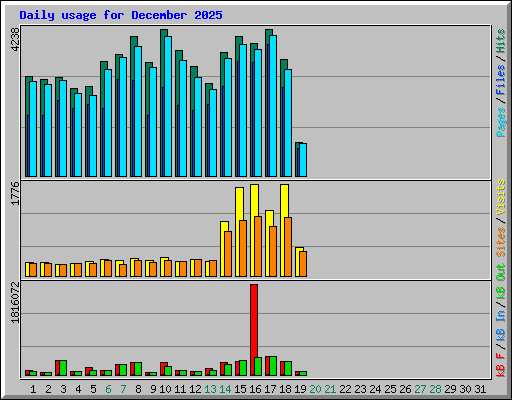Click day label 11 on the x-axis
512x400 pixels.
[x=180, y=389]
